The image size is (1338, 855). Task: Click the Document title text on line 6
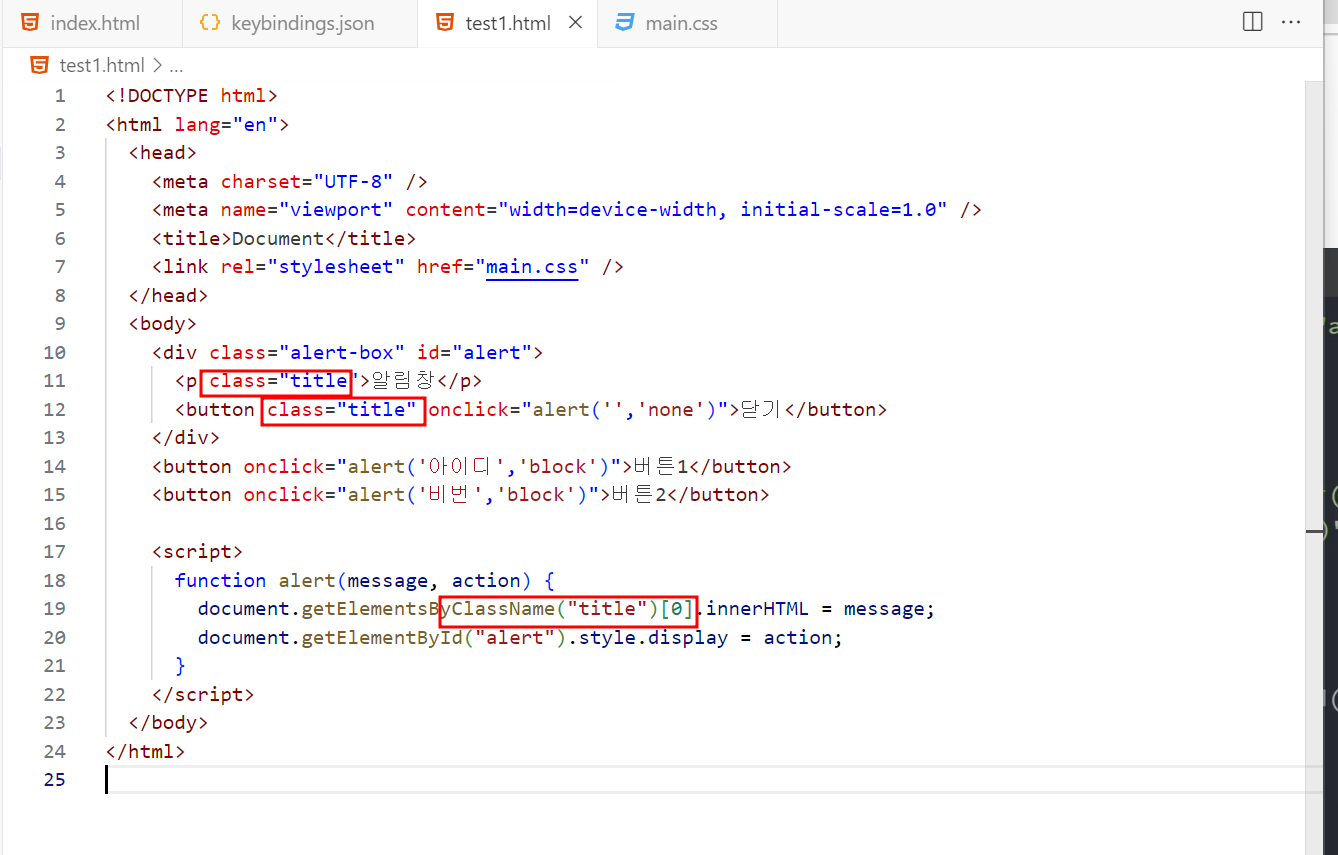pos(278,239)
